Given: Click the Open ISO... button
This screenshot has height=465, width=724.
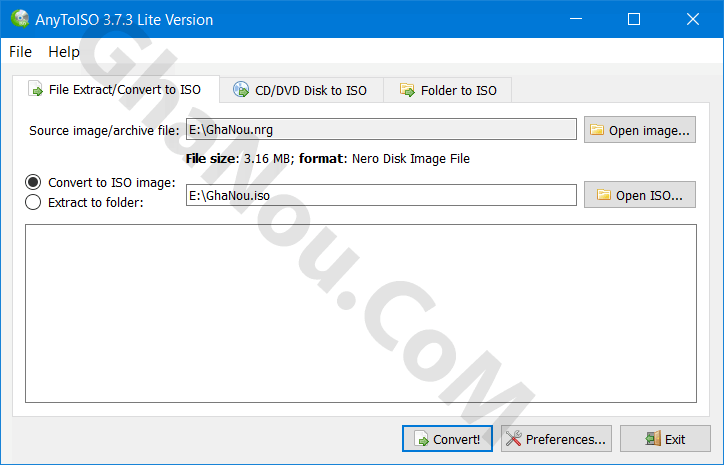Looking at the screenshot, I should pos(640,194).
